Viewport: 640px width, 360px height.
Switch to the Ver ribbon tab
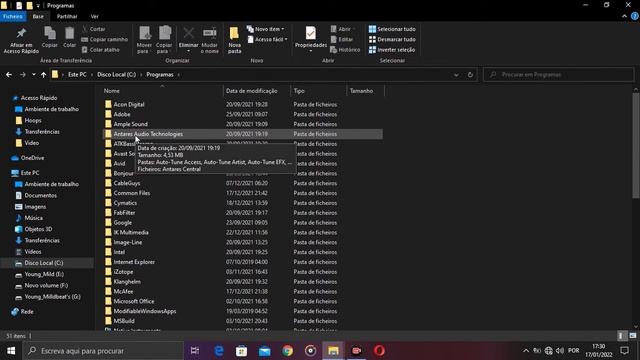click(95, 16)
